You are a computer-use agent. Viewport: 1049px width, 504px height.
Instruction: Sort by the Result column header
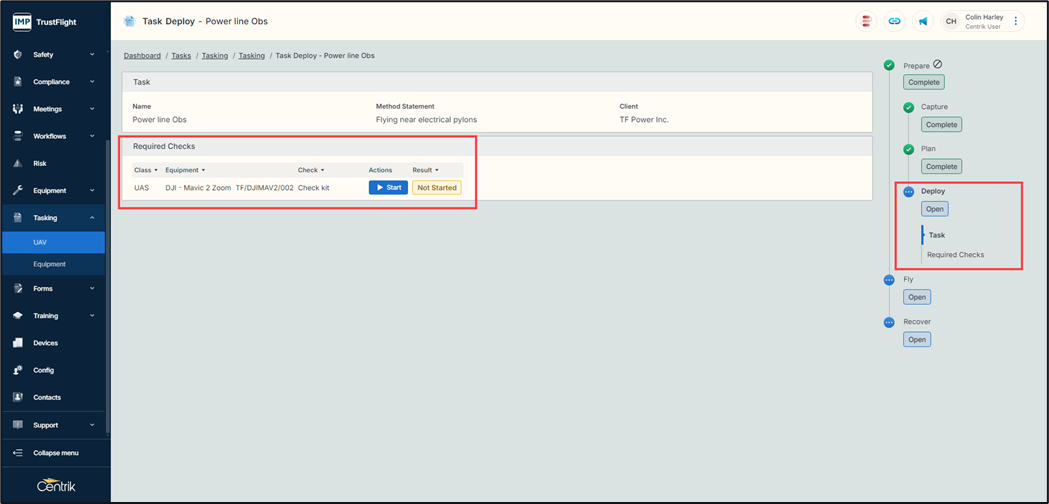pos(425,170)
